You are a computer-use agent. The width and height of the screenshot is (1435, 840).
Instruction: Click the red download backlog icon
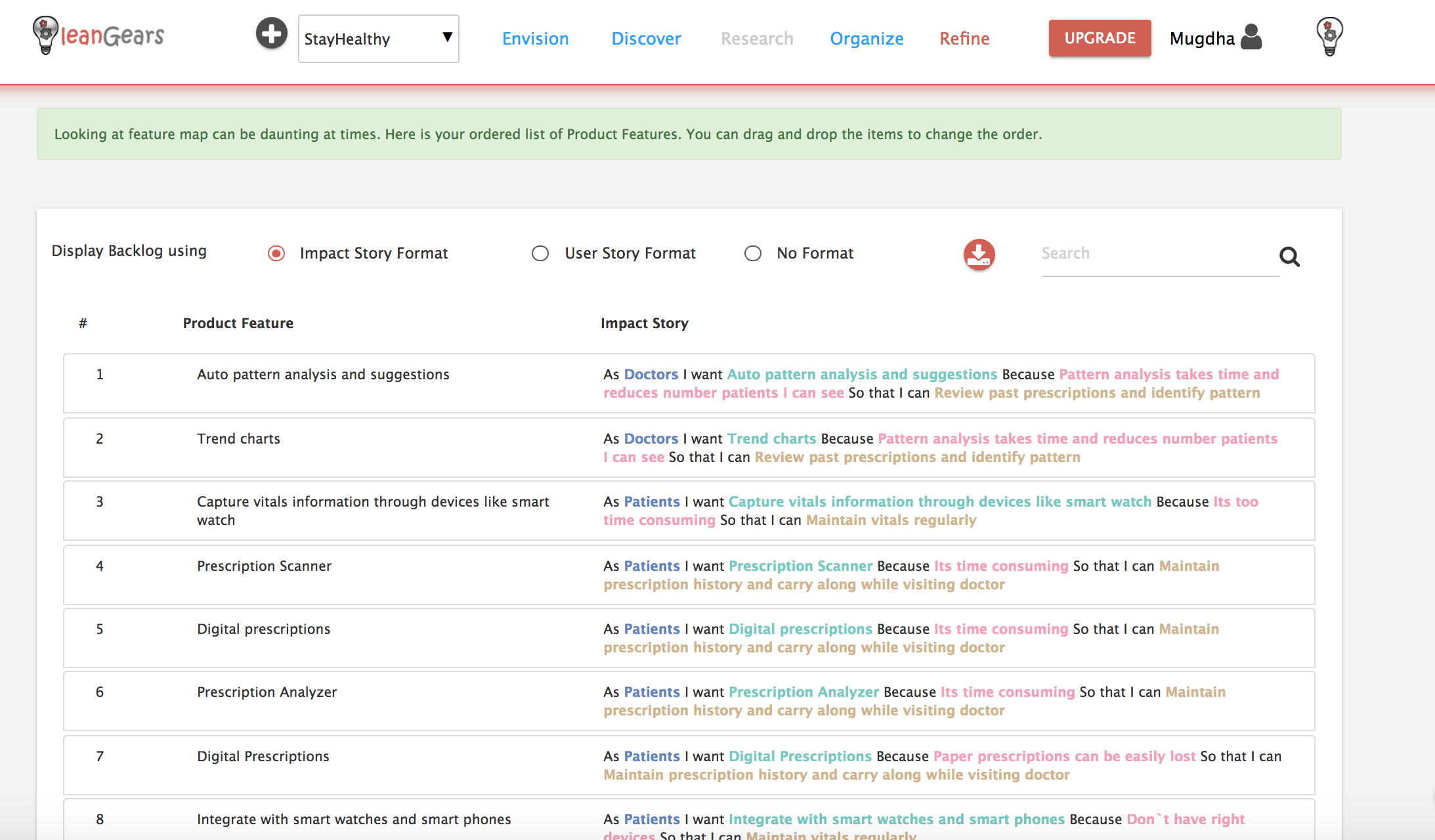(979, 255)
